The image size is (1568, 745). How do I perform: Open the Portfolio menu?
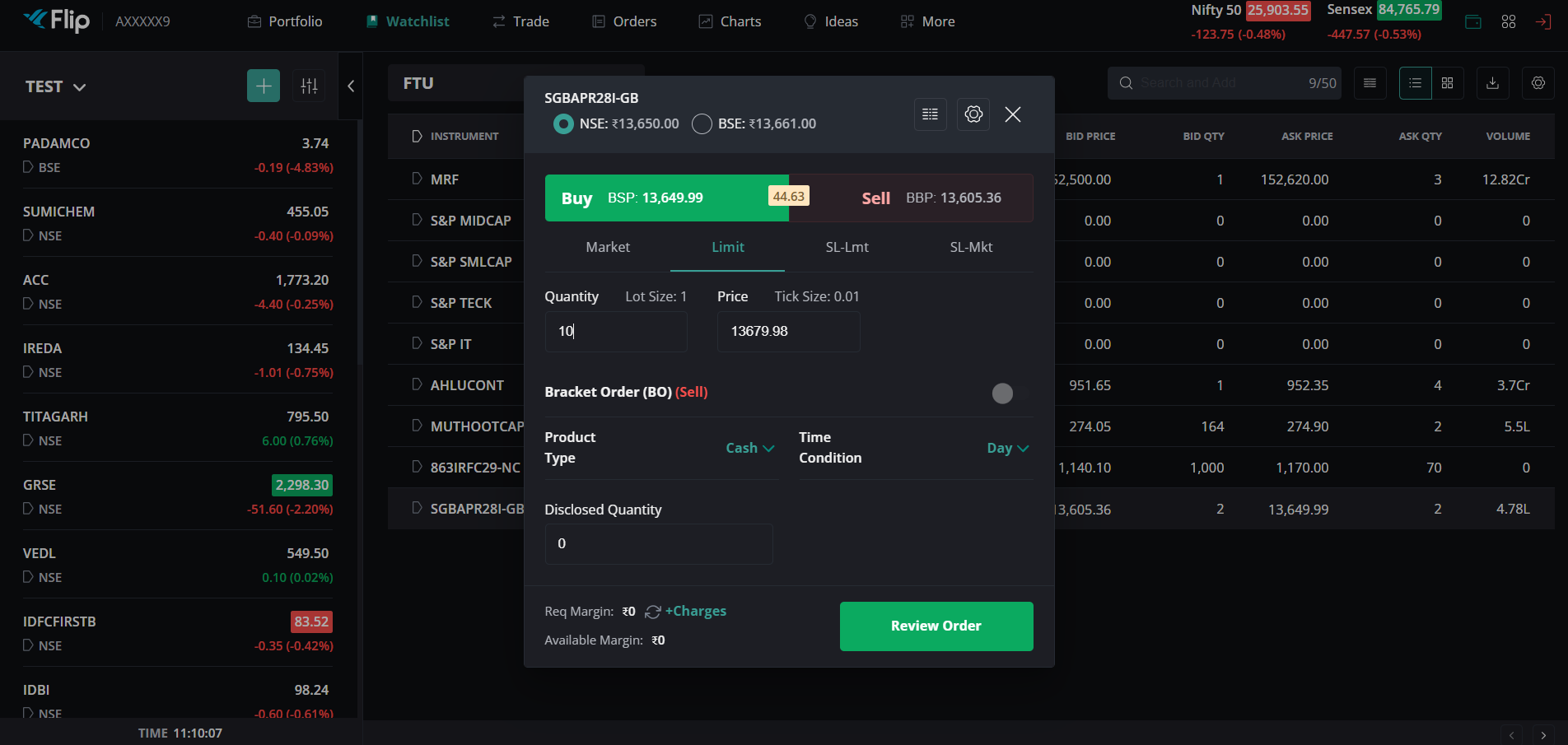[285, 21]
